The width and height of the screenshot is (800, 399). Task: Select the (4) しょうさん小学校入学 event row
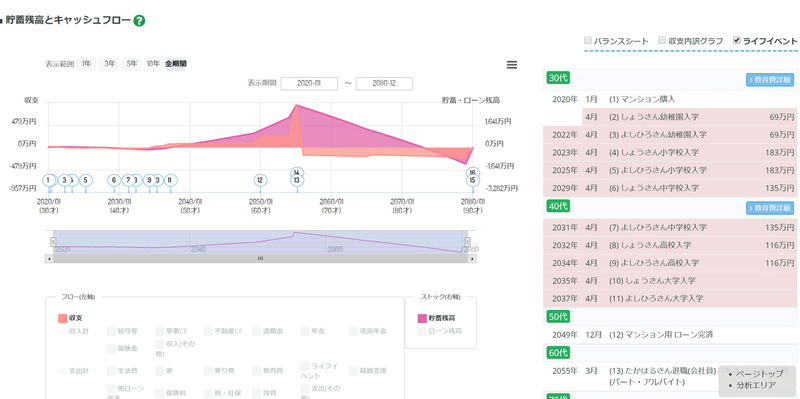click(670, 153)
